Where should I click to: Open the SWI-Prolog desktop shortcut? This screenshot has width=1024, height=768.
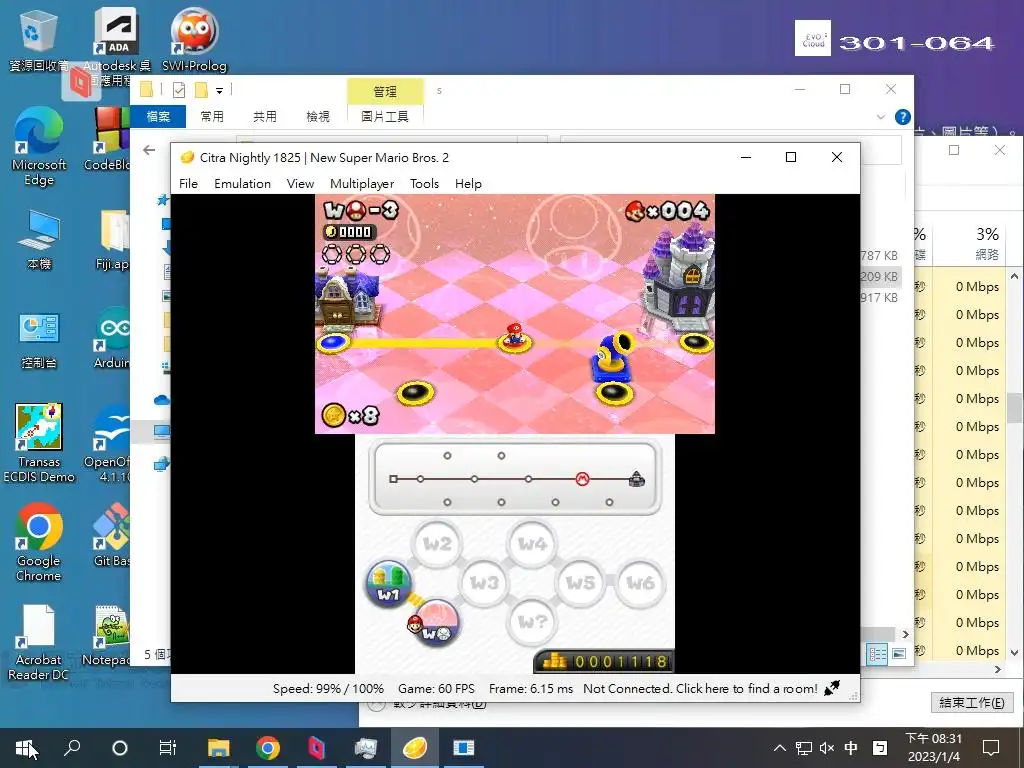tap(194, 40)
